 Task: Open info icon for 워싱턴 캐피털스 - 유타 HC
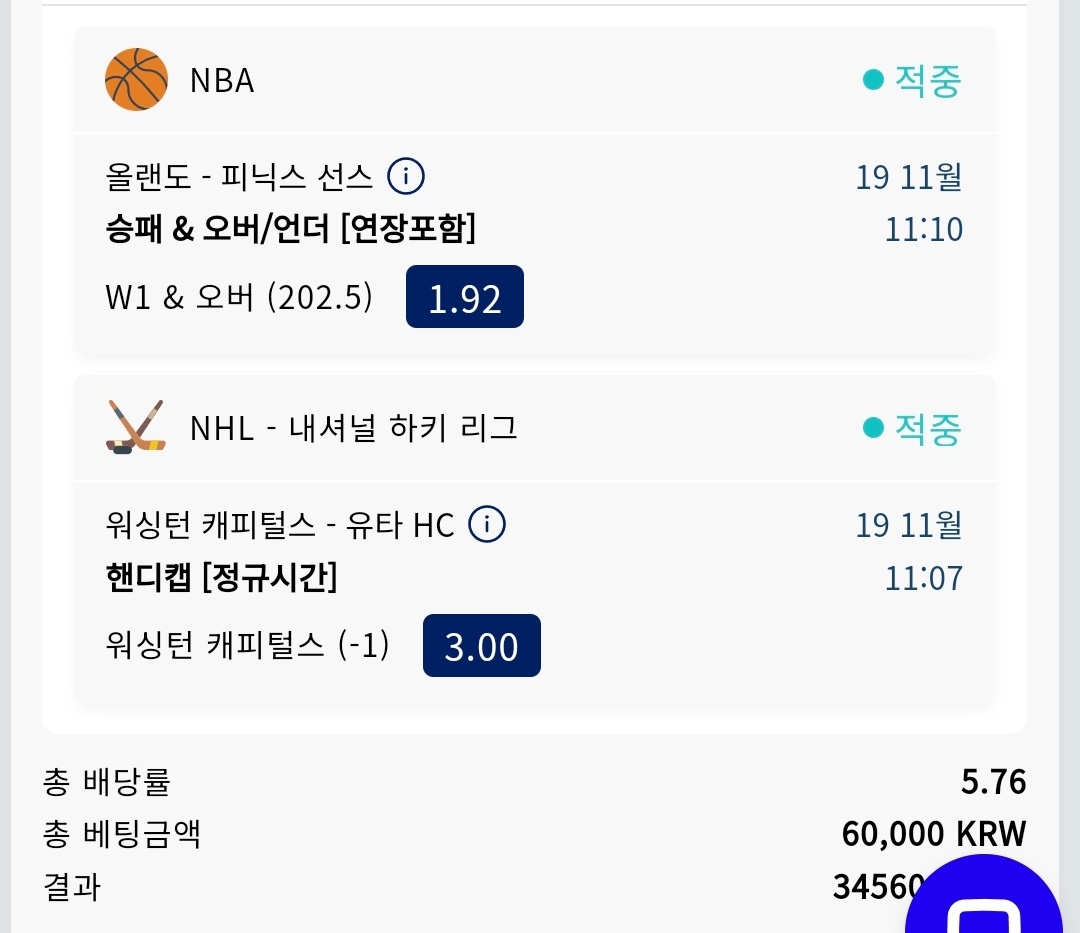point(487,524)
